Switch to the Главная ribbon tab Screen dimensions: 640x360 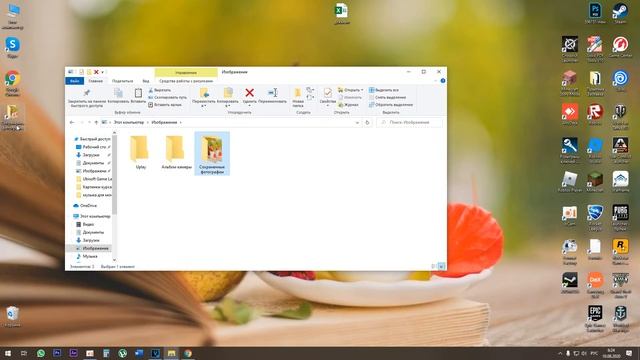(x=96, y=81)
